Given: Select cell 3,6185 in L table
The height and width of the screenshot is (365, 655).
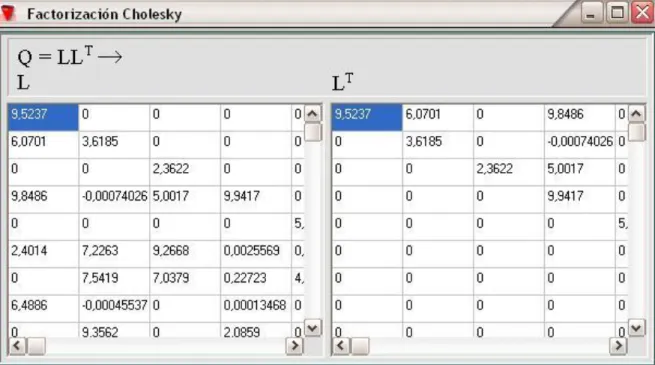Looking at the screenshot, I should point(114,144).
